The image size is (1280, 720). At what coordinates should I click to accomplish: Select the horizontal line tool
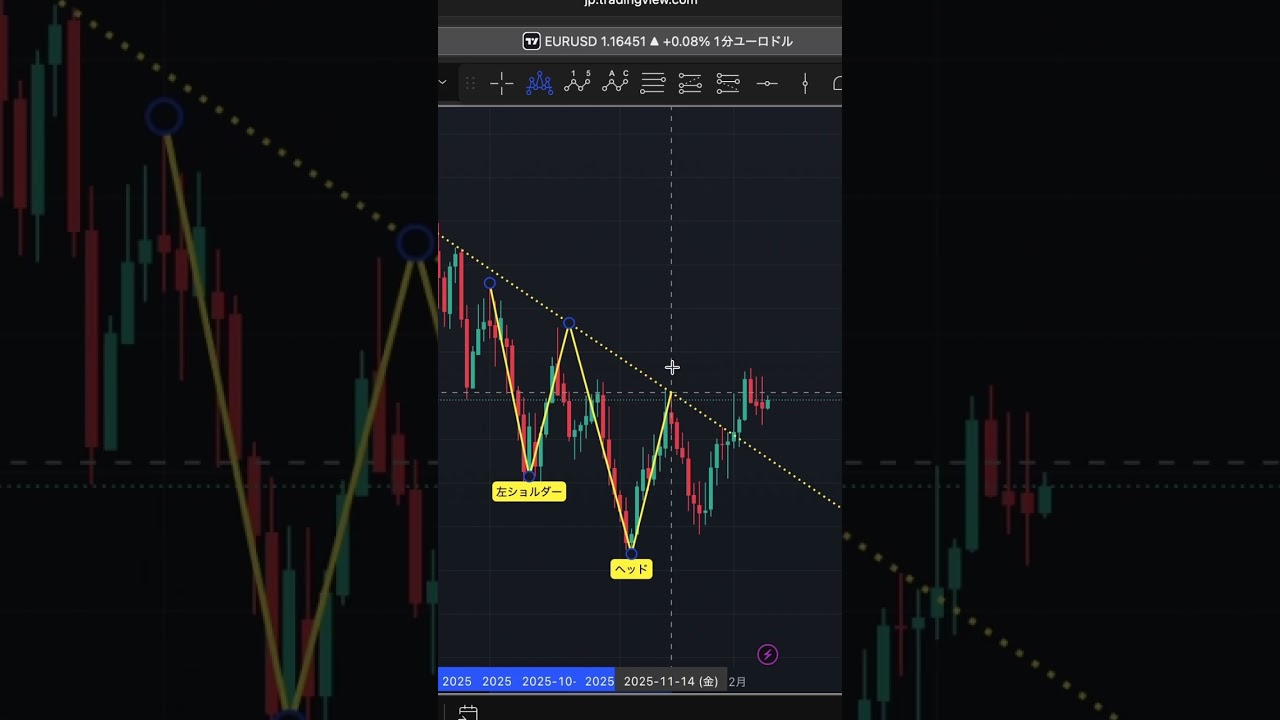(x=767, y=84)
